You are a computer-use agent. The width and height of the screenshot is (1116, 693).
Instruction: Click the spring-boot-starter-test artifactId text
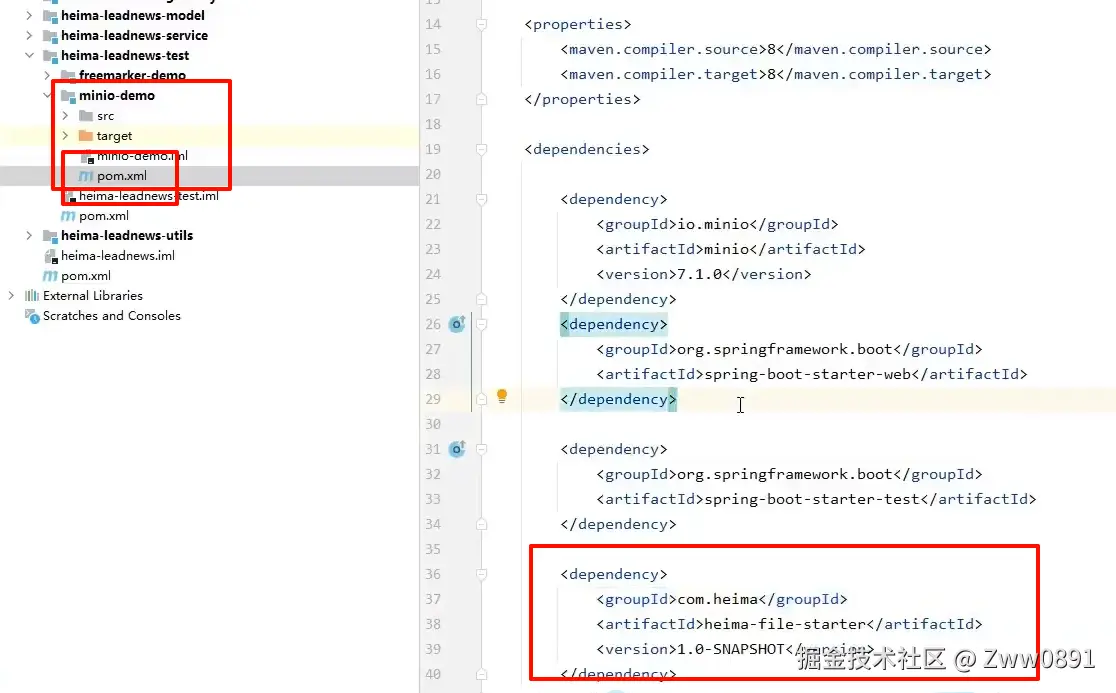(812, 499)
